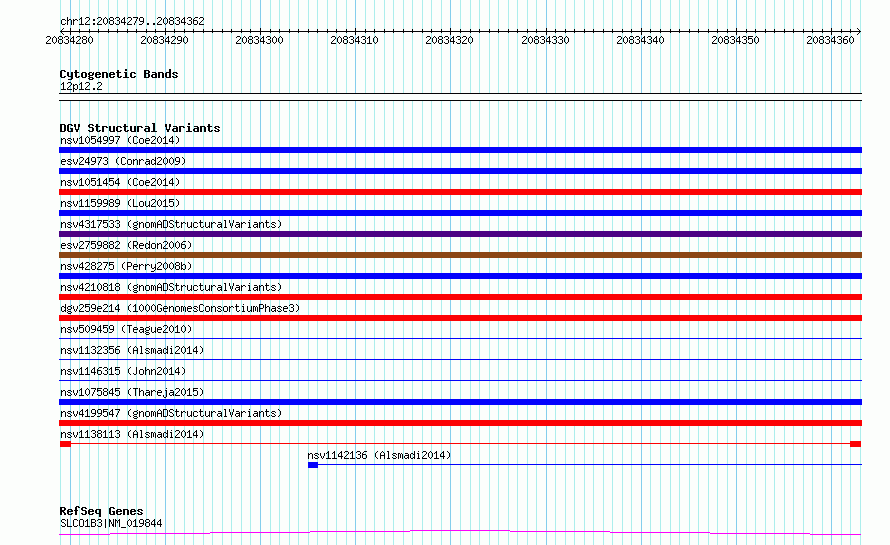The image size is (890, 545).
Task: Open the esv24973 (Conrad2009) label
Action: 123,161
